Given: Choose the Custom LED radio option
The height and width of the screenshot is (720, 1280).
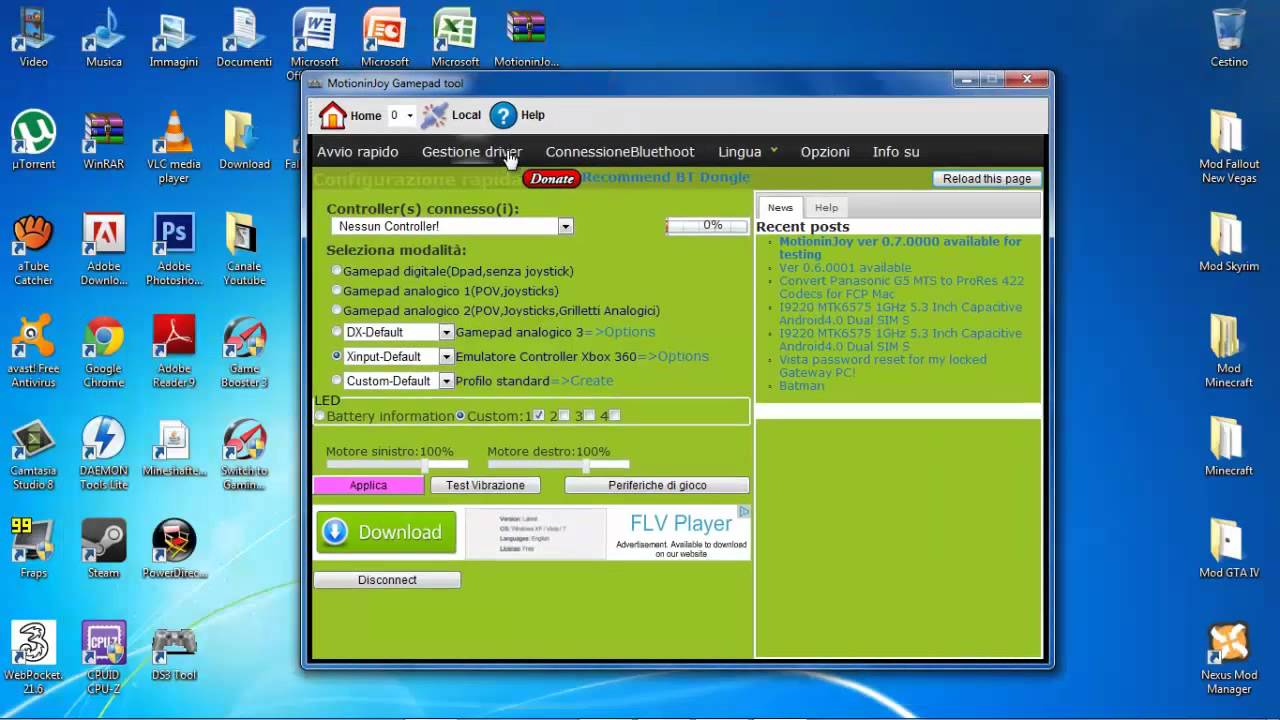Looking at the screenshot, I should 460,416.
